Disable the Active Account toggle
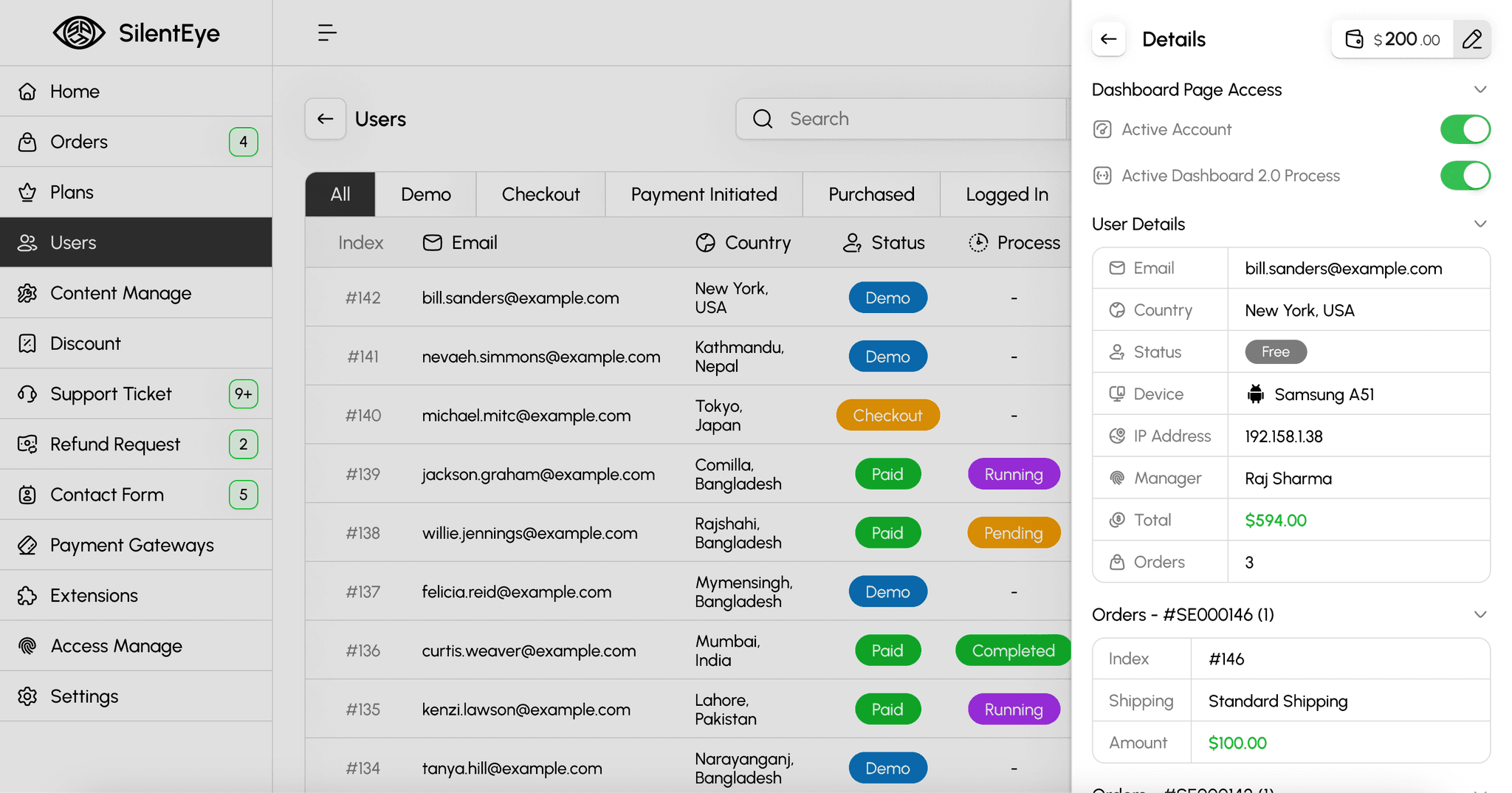The width and height of the screenshot is (1512, 793). 1465,129
